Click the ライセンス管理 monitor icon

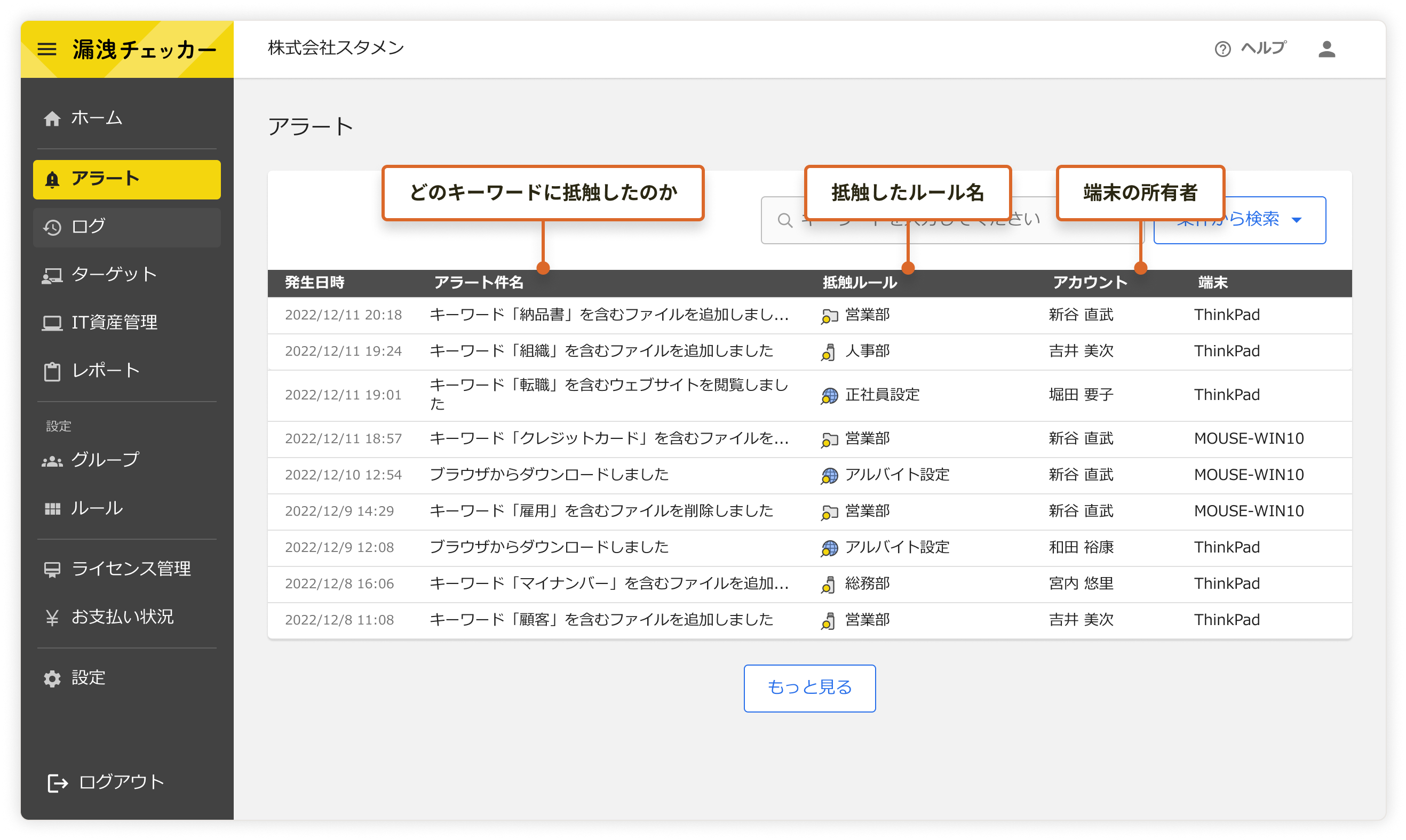tap(52, 569)
